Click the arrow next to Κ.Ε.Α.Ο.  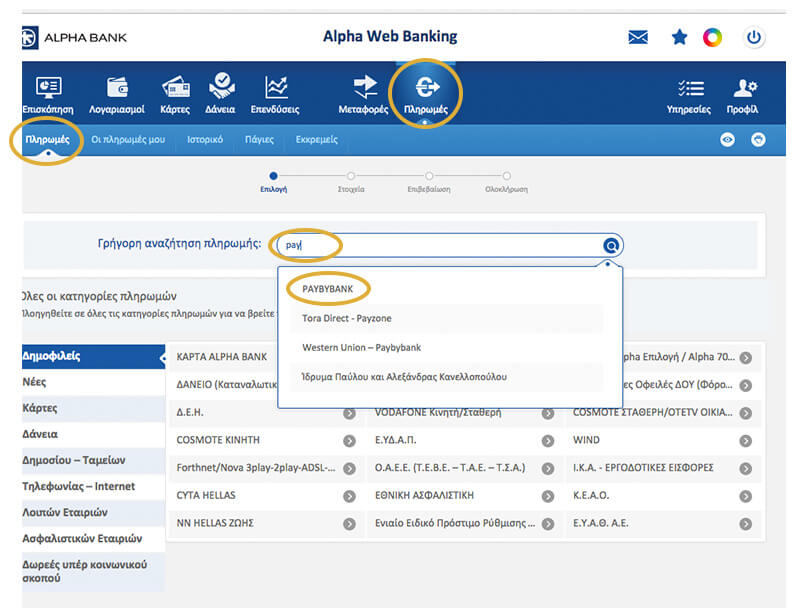coord(745,496)
